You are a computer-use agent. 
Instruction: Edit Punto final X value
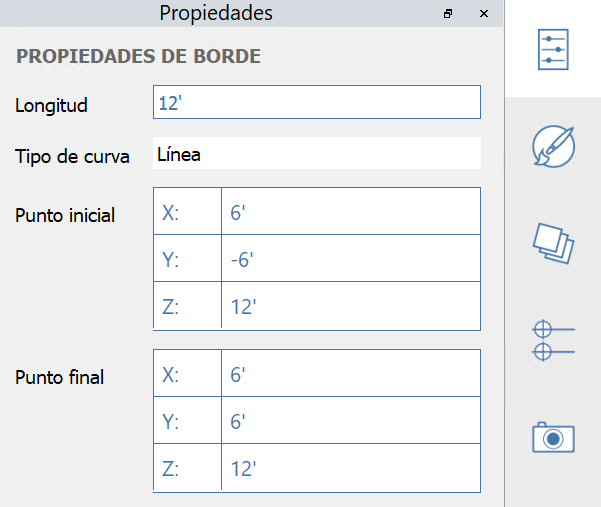(350, 374)
